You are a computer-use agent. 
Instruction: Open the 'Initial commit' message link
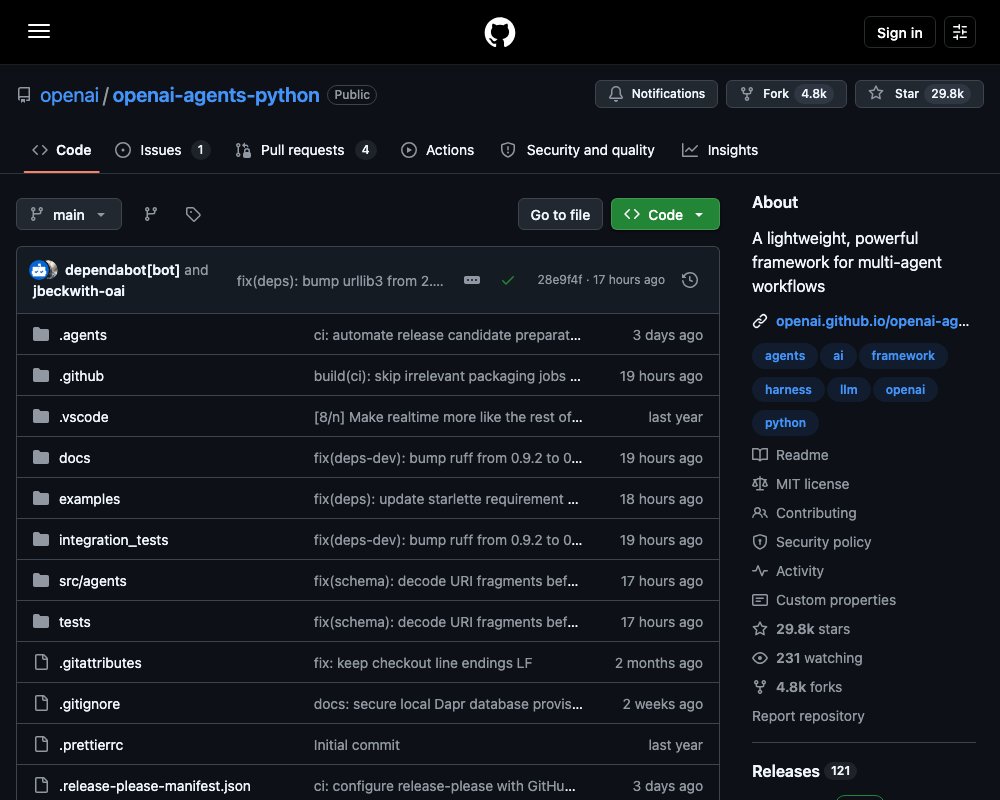[357, 744]
